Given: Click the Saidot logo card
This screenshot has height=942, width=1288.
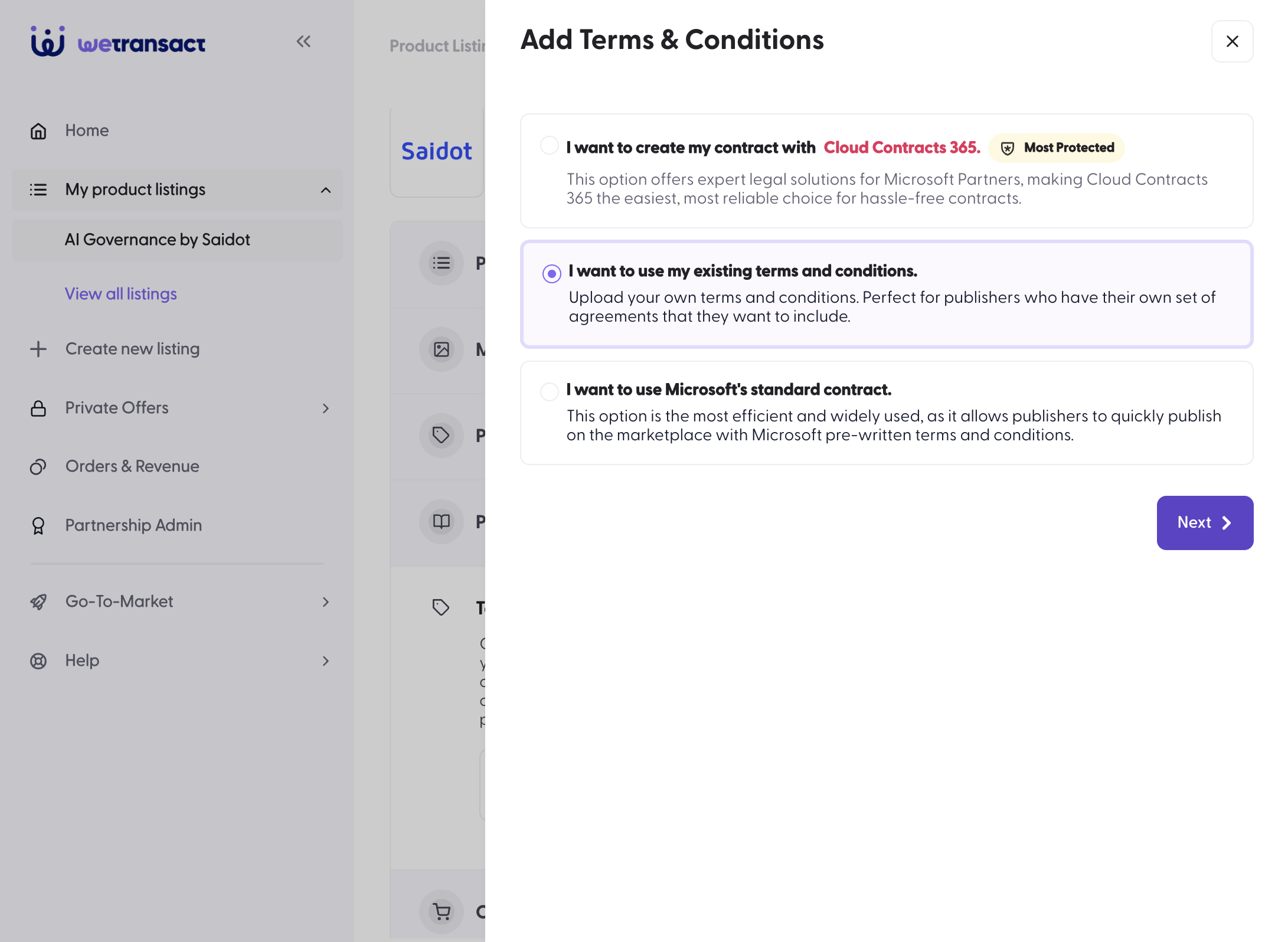Looking at the screenshot, I should [437, 152].
